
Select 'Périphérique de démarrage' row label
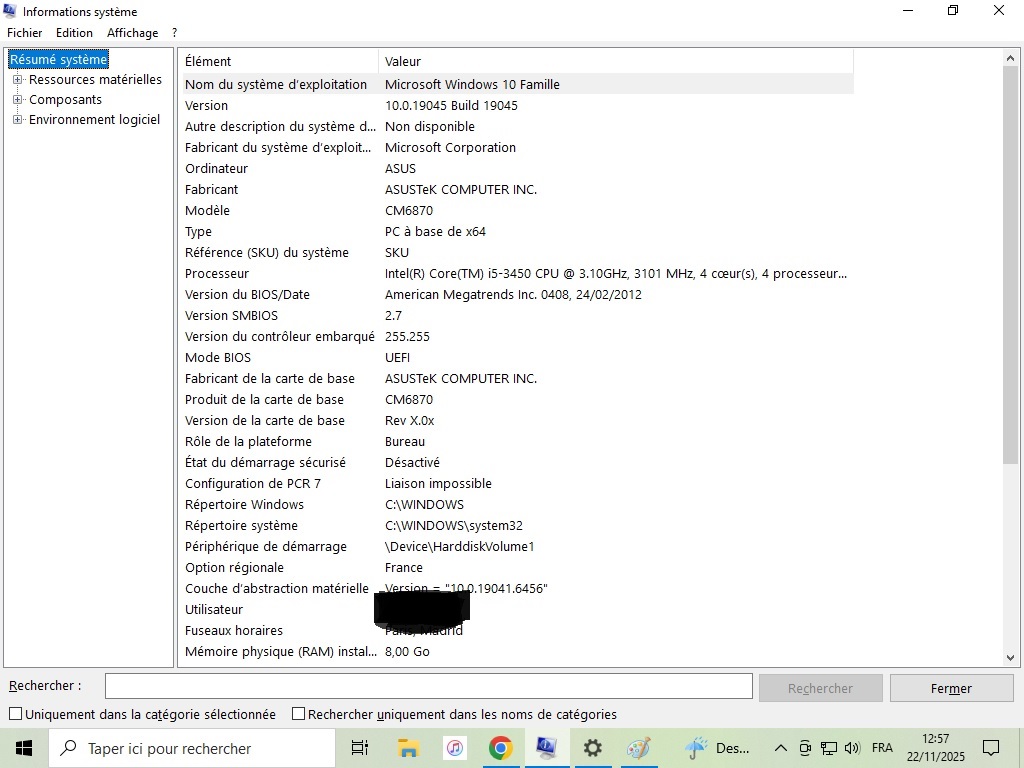pos(266,547)
